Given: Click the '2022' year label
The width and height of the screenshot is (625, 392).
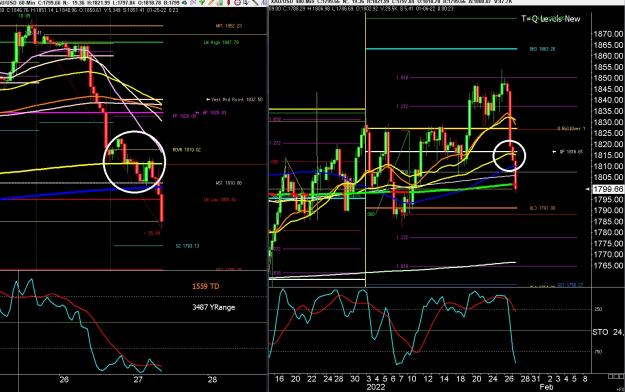Looking at the screenshot, I should coord(376,387).
